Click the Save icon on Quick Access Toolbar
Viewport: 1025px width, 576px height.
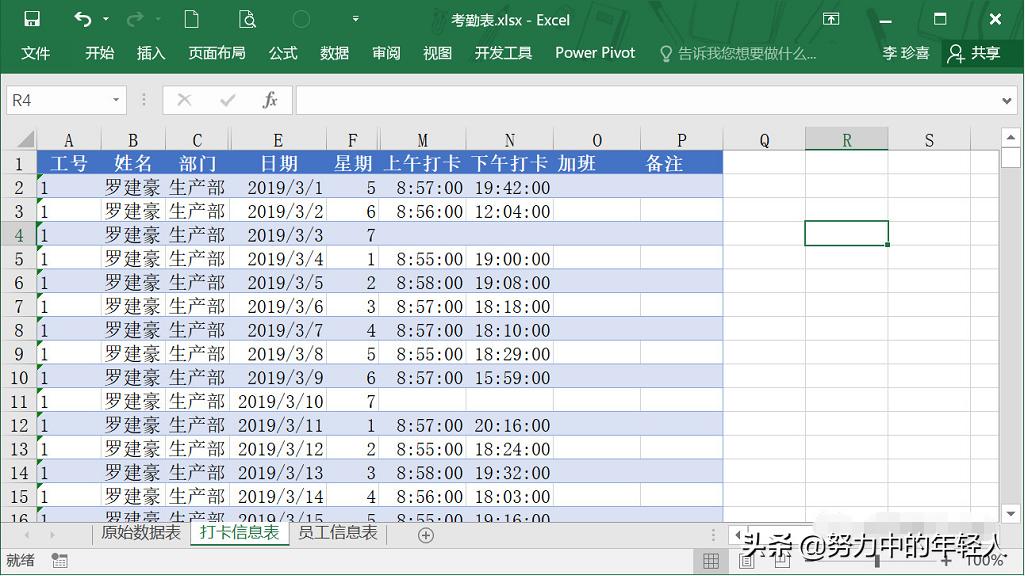[33, 17]
